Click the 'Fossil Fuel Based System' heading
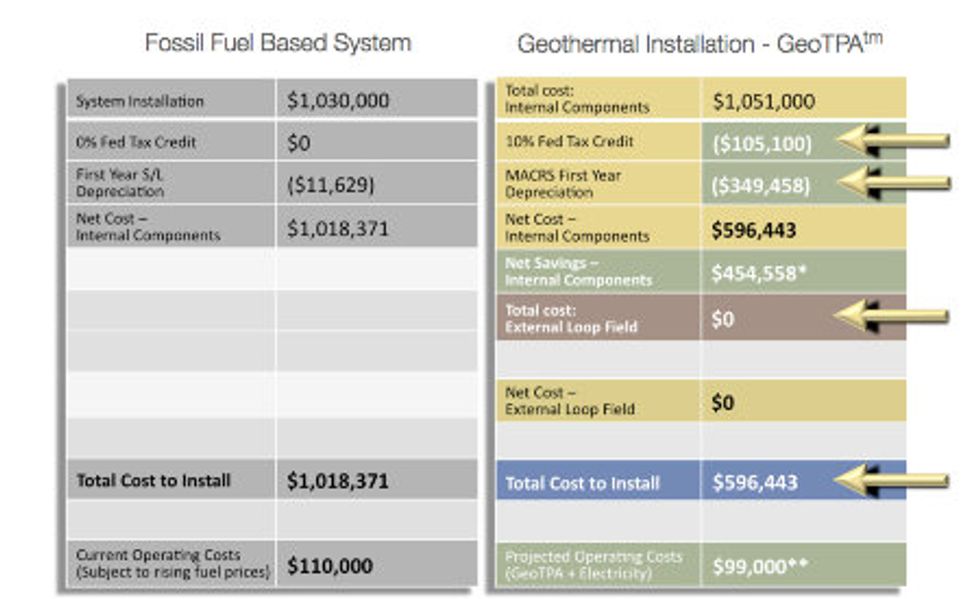 [278, 43]
